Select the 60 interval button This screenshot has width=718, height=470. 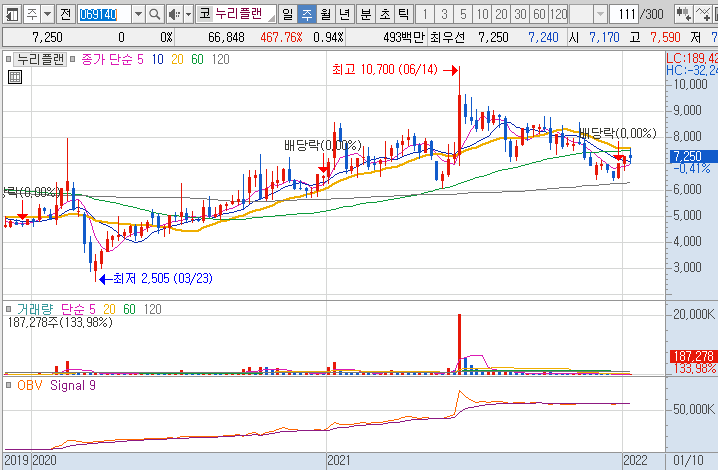click(539, 15)
